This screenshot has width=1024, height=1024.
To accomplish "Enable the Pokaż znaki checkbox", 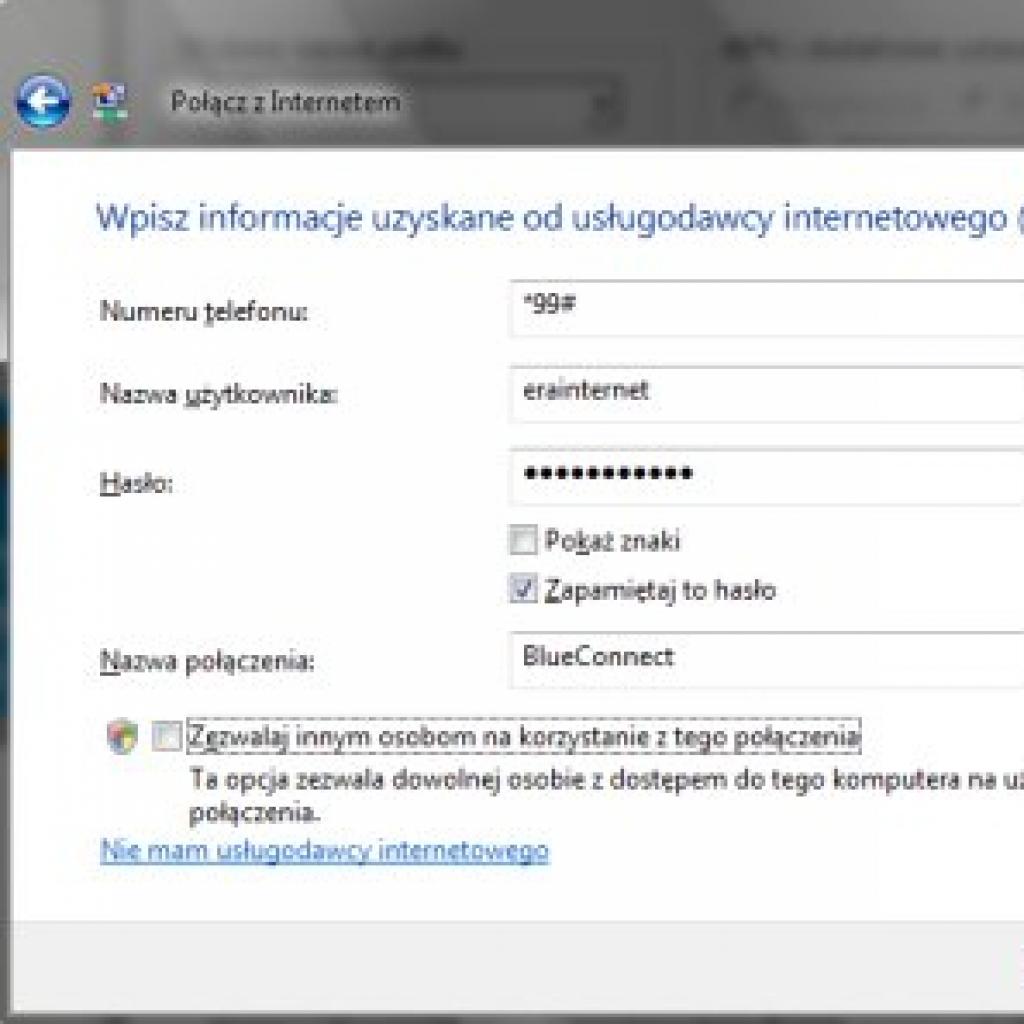I will pos(523,540).
